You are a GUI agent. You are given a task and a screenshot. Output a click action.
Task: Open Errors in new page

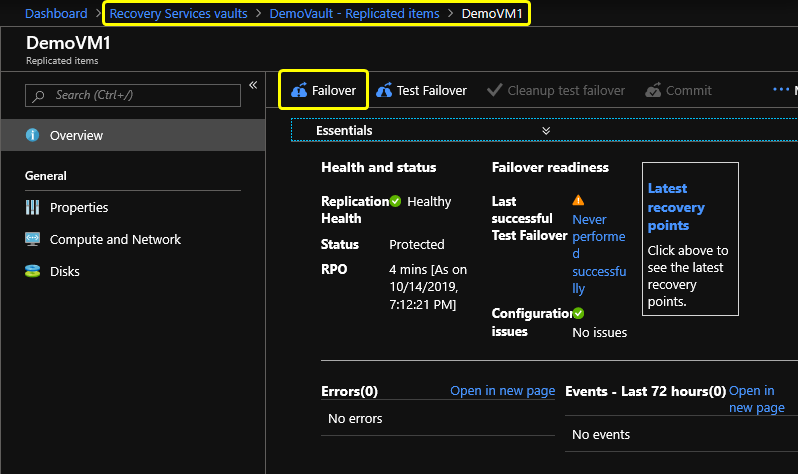(502, 391)
